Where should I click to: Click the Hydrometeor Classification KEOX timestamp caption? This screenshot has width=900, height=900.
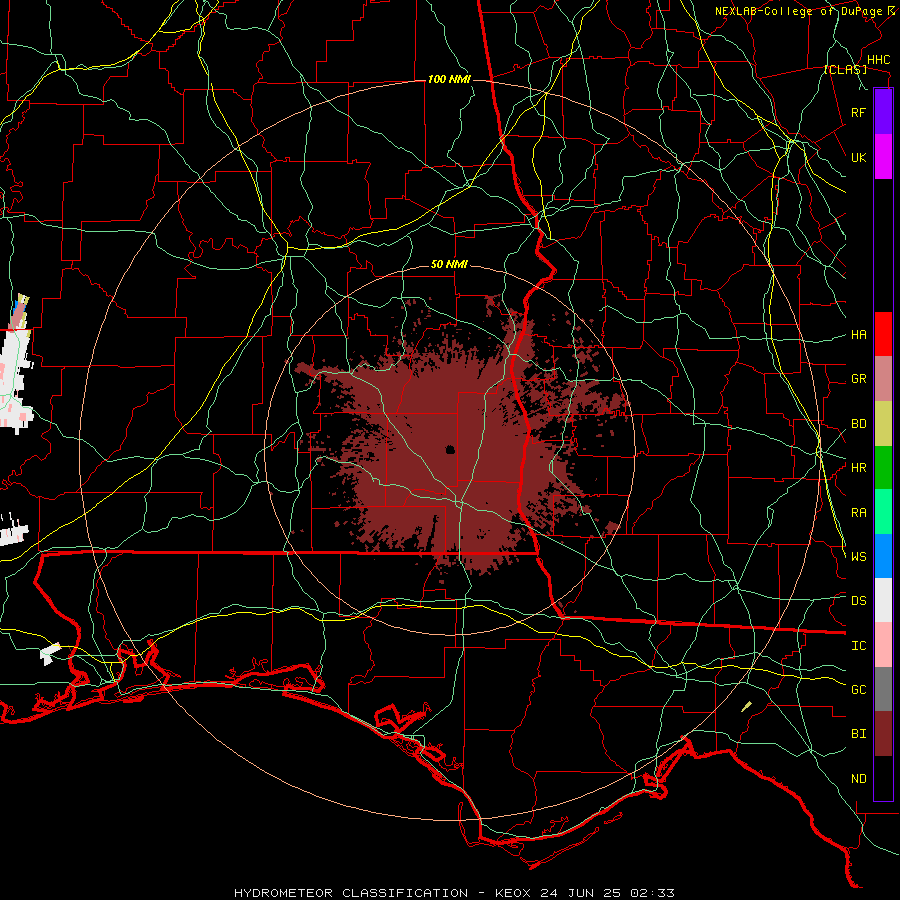pos(454,893)
